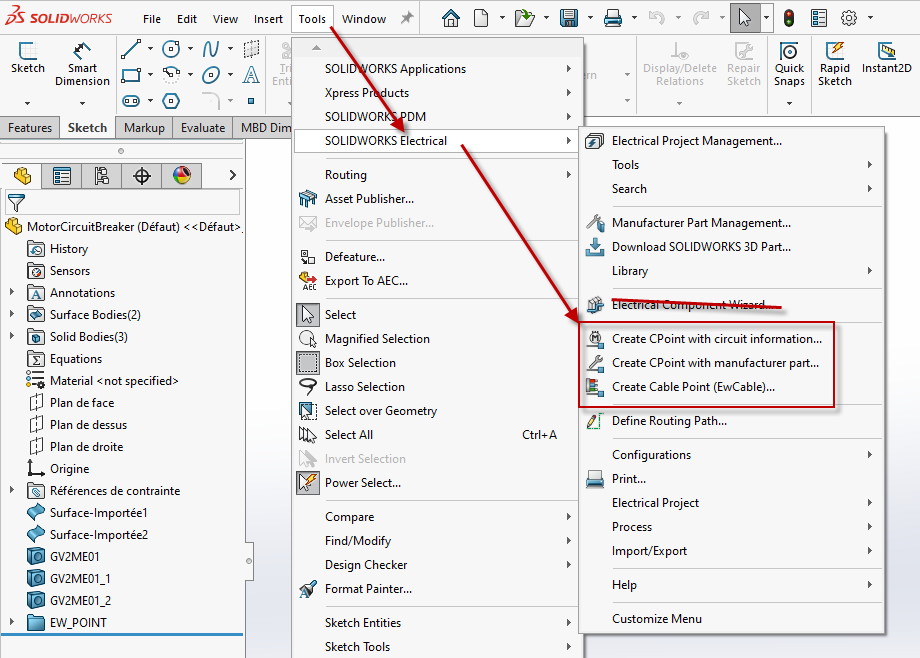Create a New document icon

pos(481,18)
